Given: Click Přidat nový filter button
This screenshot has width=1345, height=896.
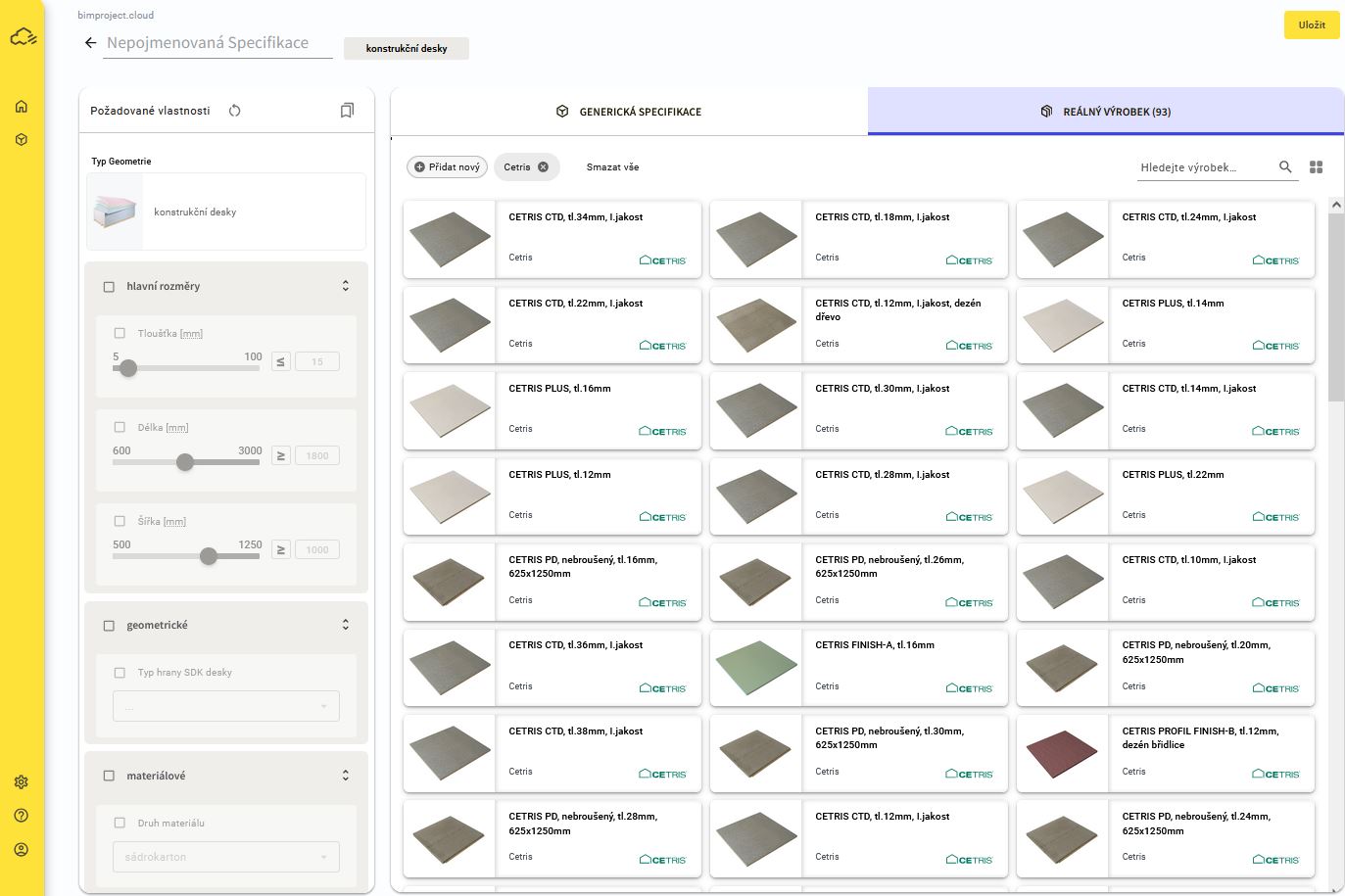Looking at the screenshot, I should pos(447,167).
